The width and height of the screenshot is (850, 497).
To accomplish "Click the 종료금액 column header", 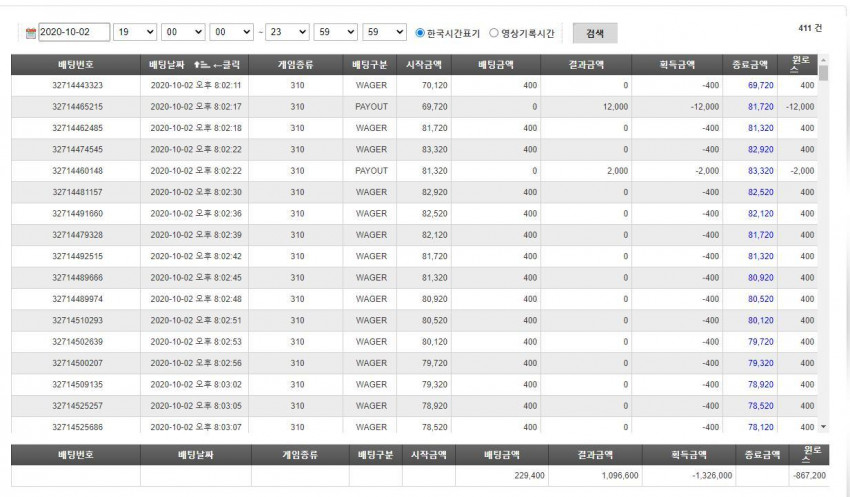I will [750, 64].
